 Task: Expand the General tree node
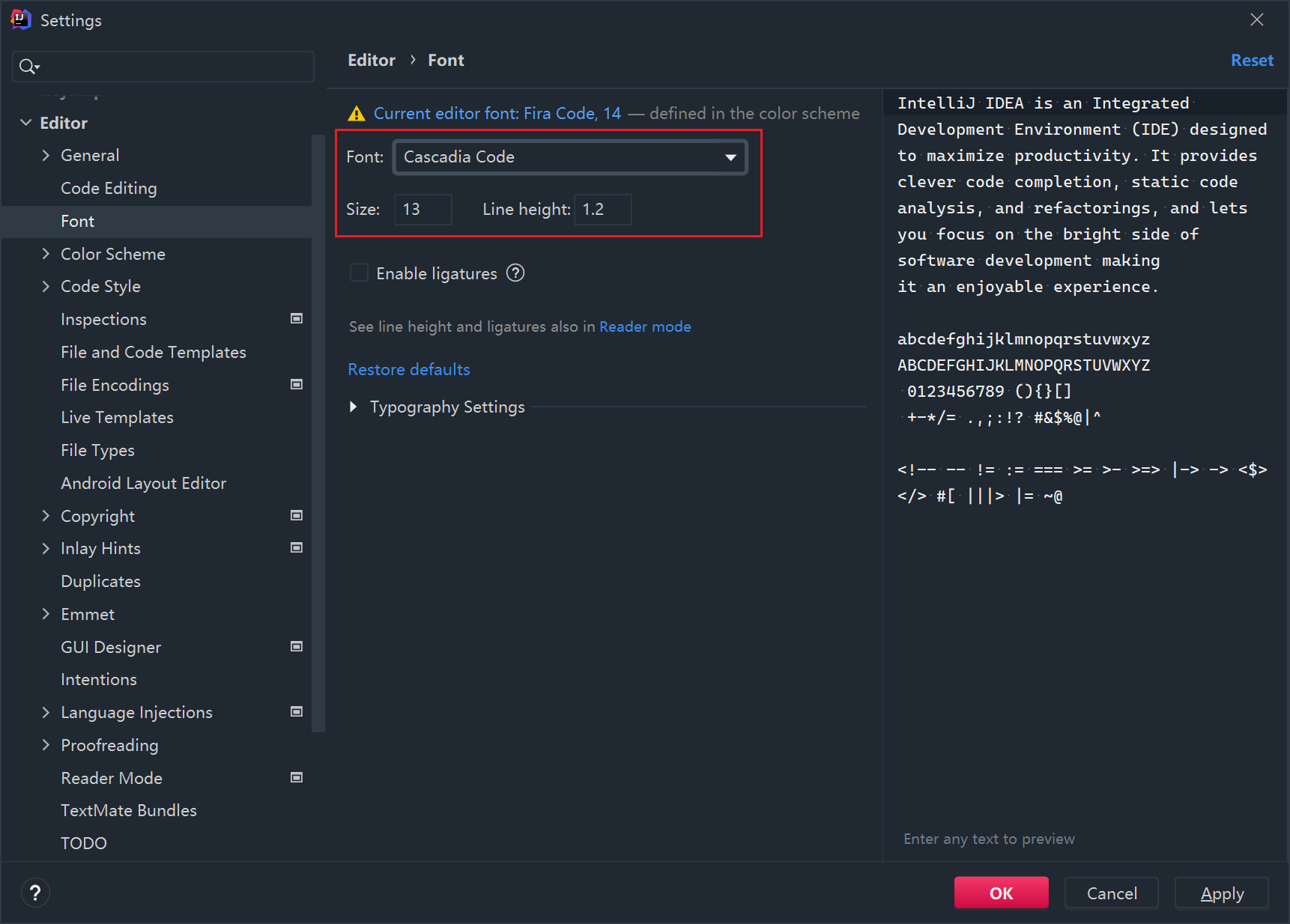click(46, 156)
